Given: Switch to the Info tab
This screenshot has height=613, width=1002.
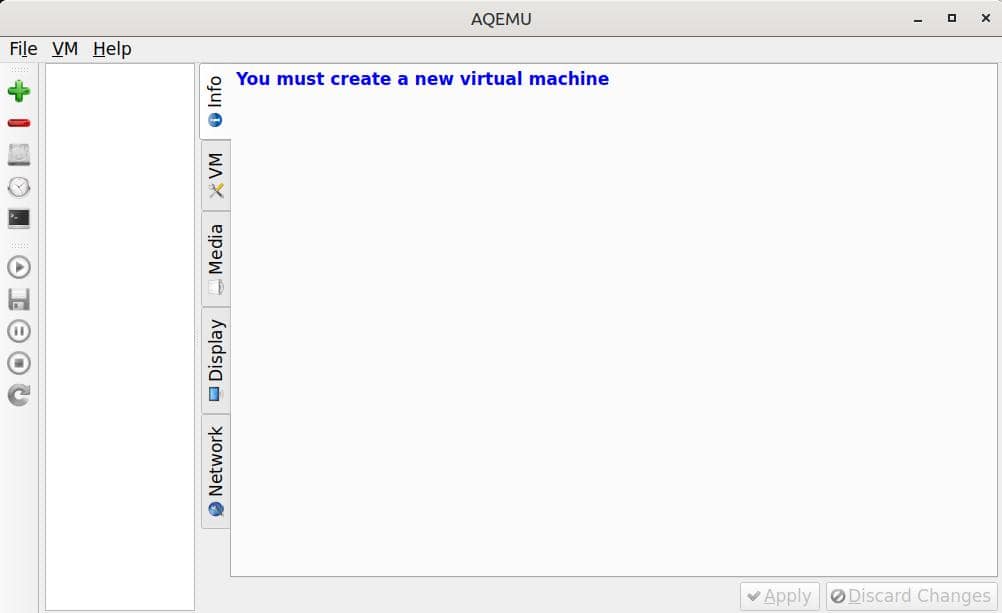Looking at the screenshot, I should point(215,102).
